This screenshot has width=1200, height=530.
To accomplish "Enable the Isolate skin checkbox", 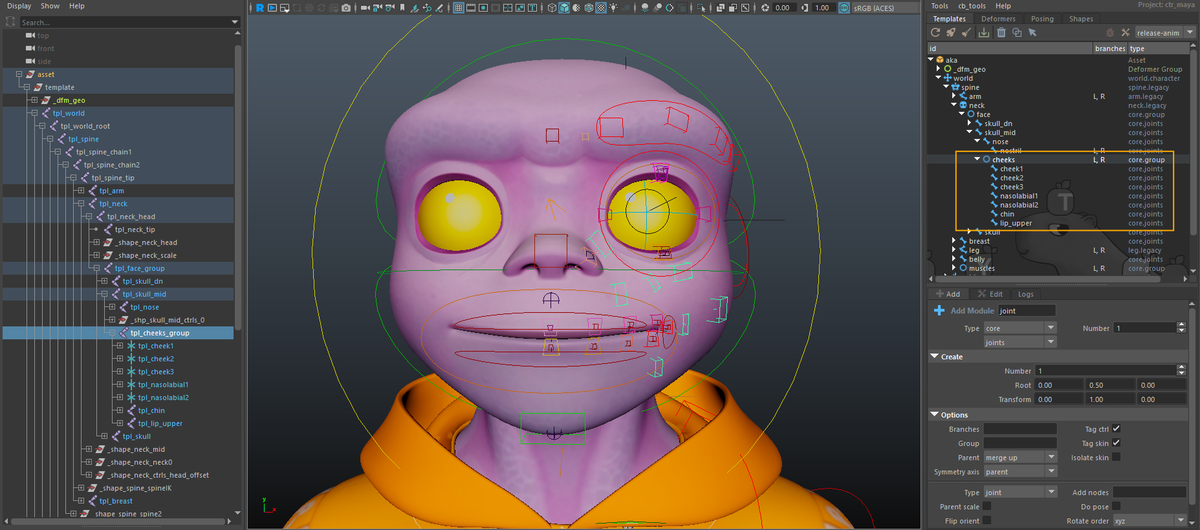I will tap(1116, 457).
